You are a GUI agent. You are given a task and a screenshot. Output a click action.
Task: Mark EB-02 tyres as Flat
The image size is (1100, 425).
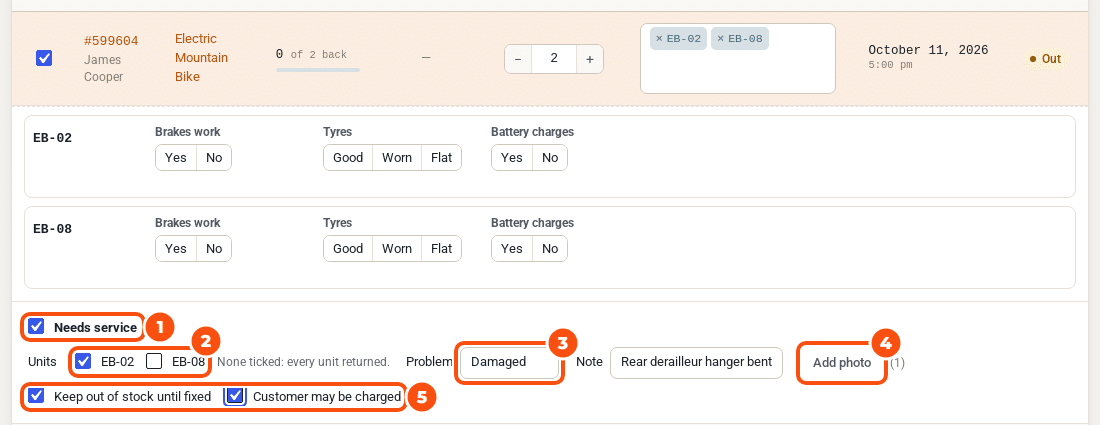click(442, 158)
